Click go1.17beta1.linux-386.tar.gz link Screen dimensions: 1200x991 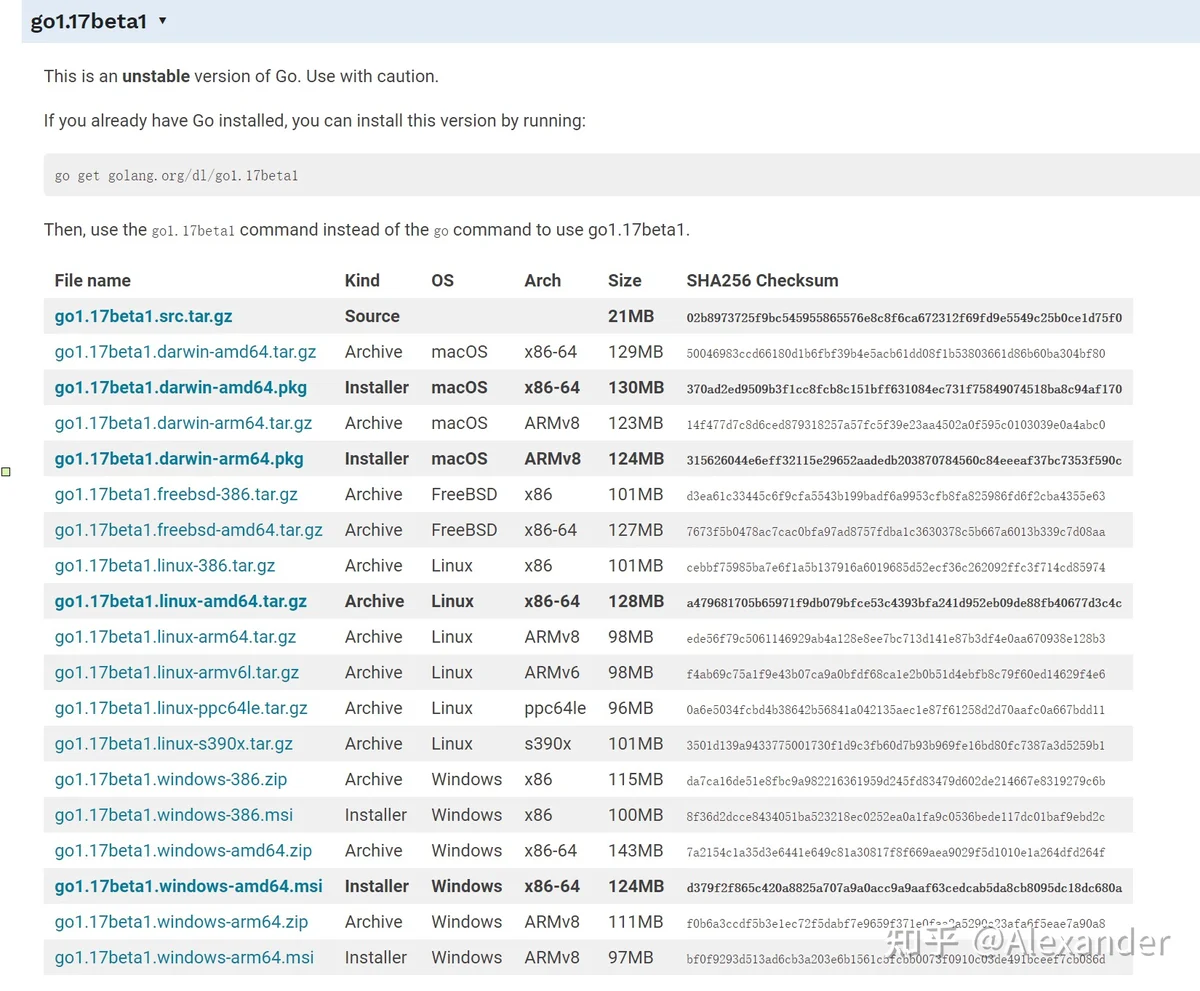click(164, 566)
